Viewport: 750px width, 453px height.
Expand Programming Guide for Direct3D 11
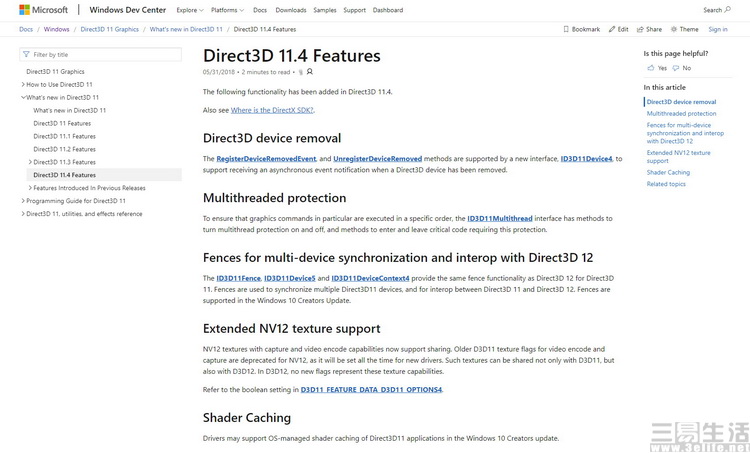click(x=22, y=201)
